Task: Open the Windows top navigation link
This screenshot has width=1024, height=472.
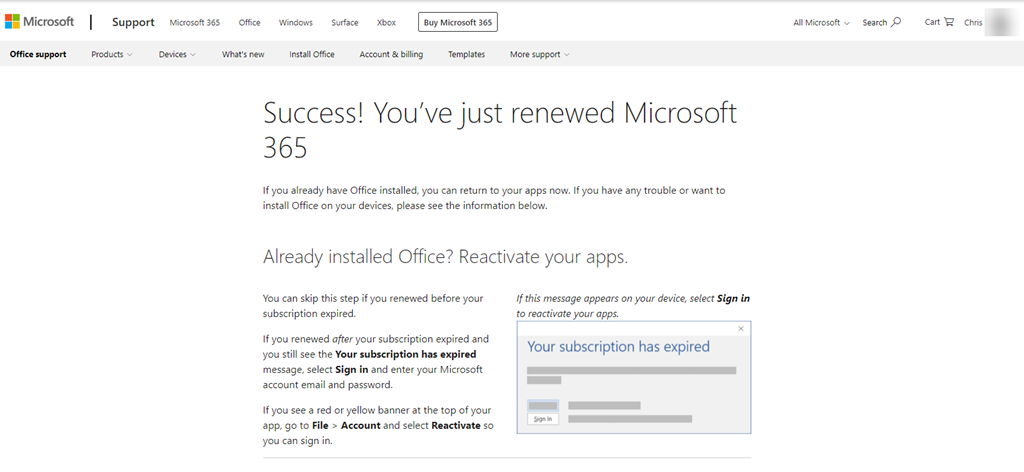Action: [x=296, y=22]
